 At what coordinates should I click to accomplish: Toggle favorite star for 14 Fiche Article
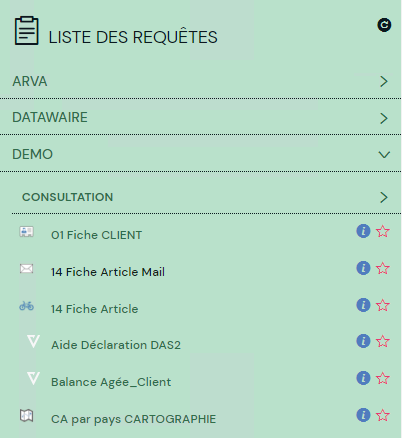tap(383, 305)
